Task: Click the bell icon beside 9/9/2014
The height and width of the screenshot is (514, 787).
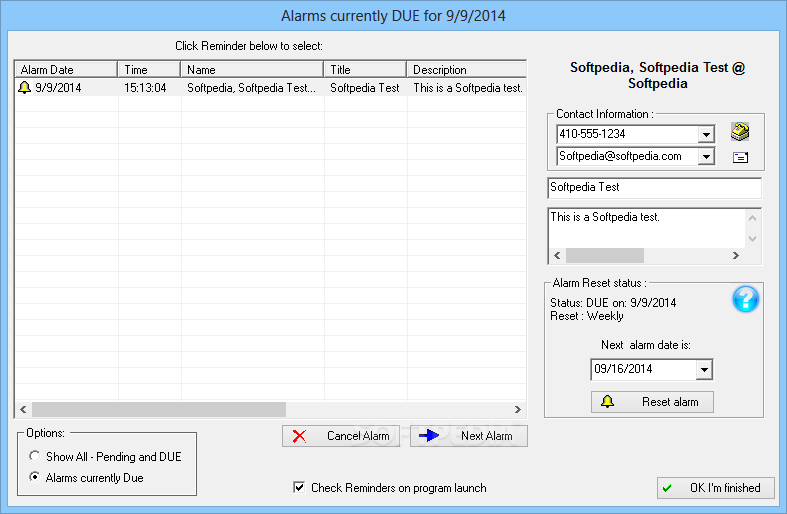Action: (24, 87)
